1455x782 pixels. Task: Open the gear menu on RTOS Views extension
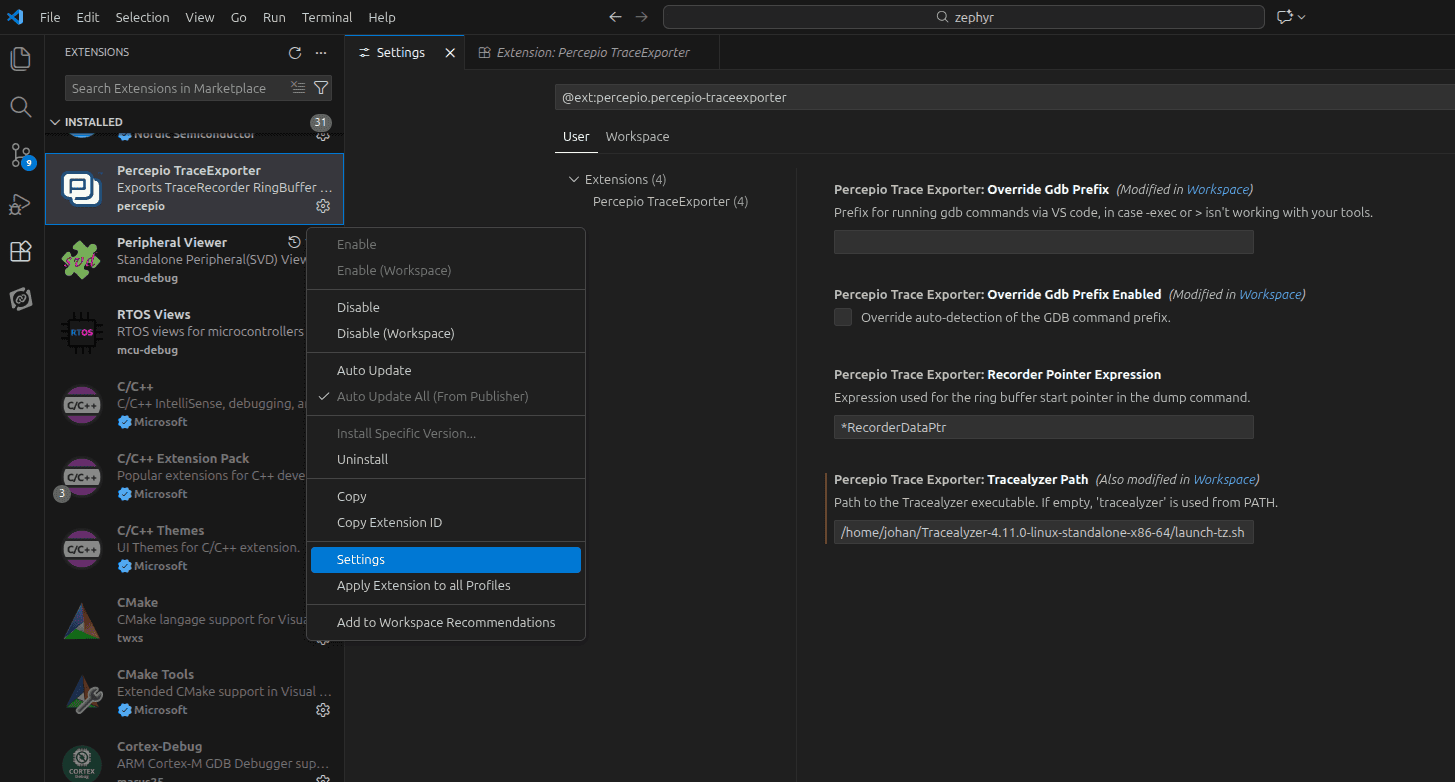[323, 349]
